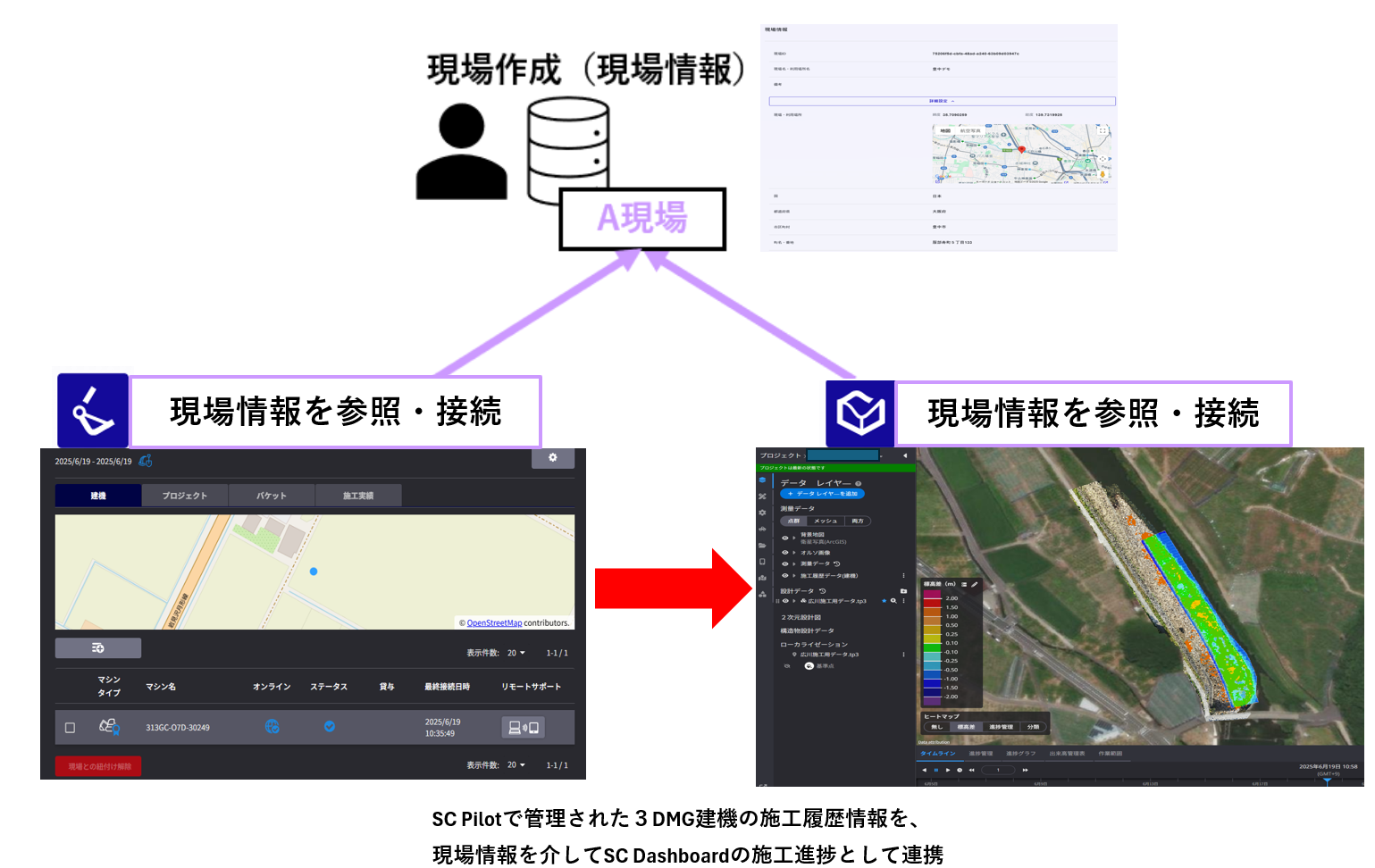This screenshot has width=1375, height=868.
Task: Open remote support for machine 313GC-07D-30249
Action: pos(524,728)
